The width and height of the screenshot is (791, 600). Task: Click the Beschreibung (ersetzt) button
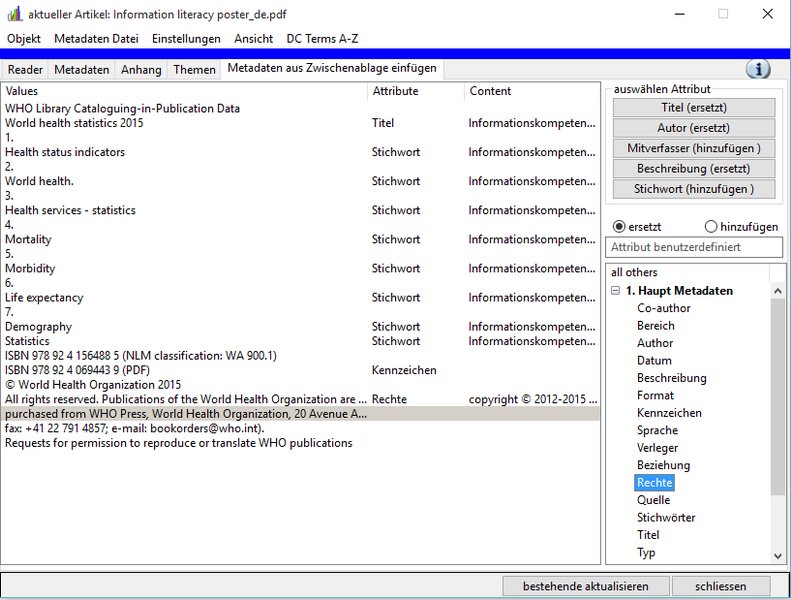[x=694, y=169]
